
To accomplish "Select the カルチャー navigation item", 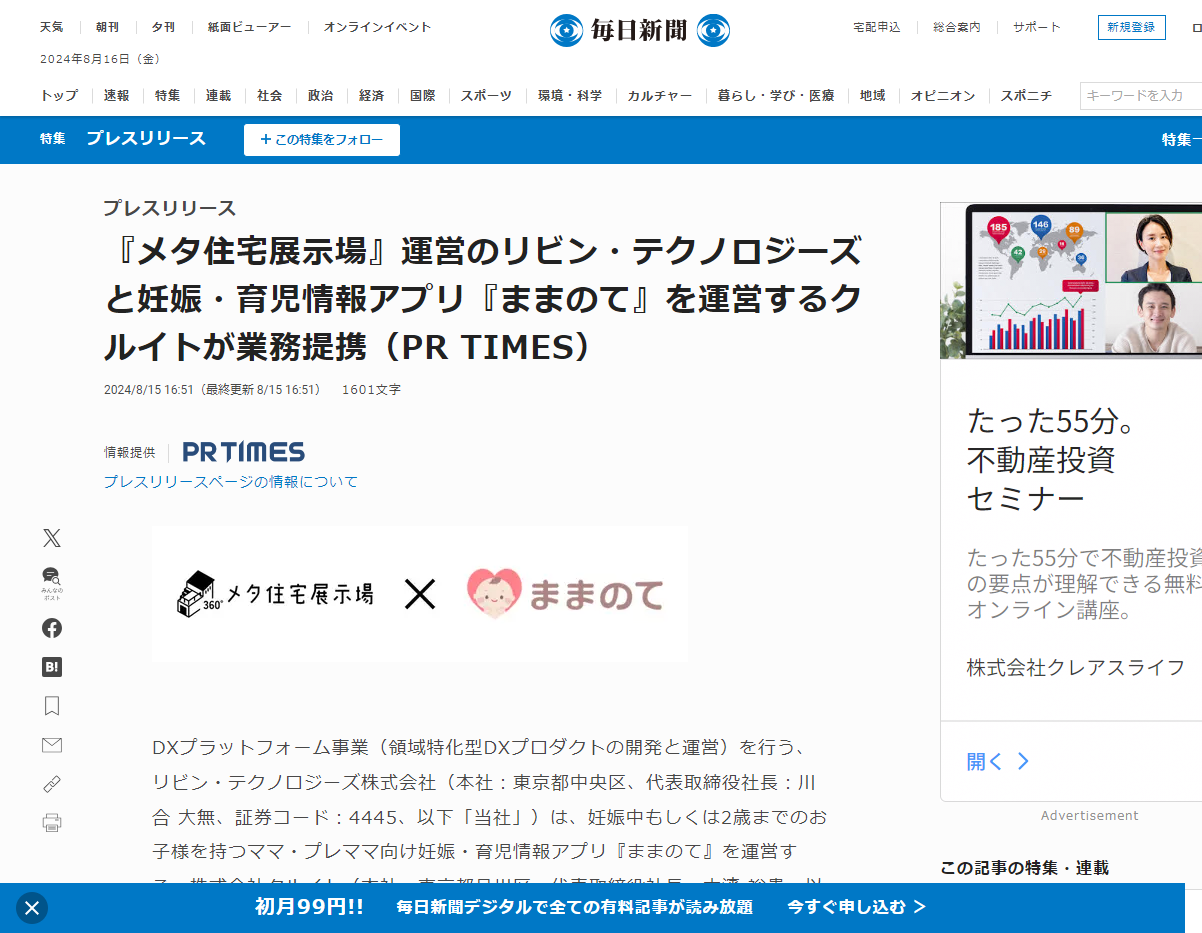I will [660, 96].
